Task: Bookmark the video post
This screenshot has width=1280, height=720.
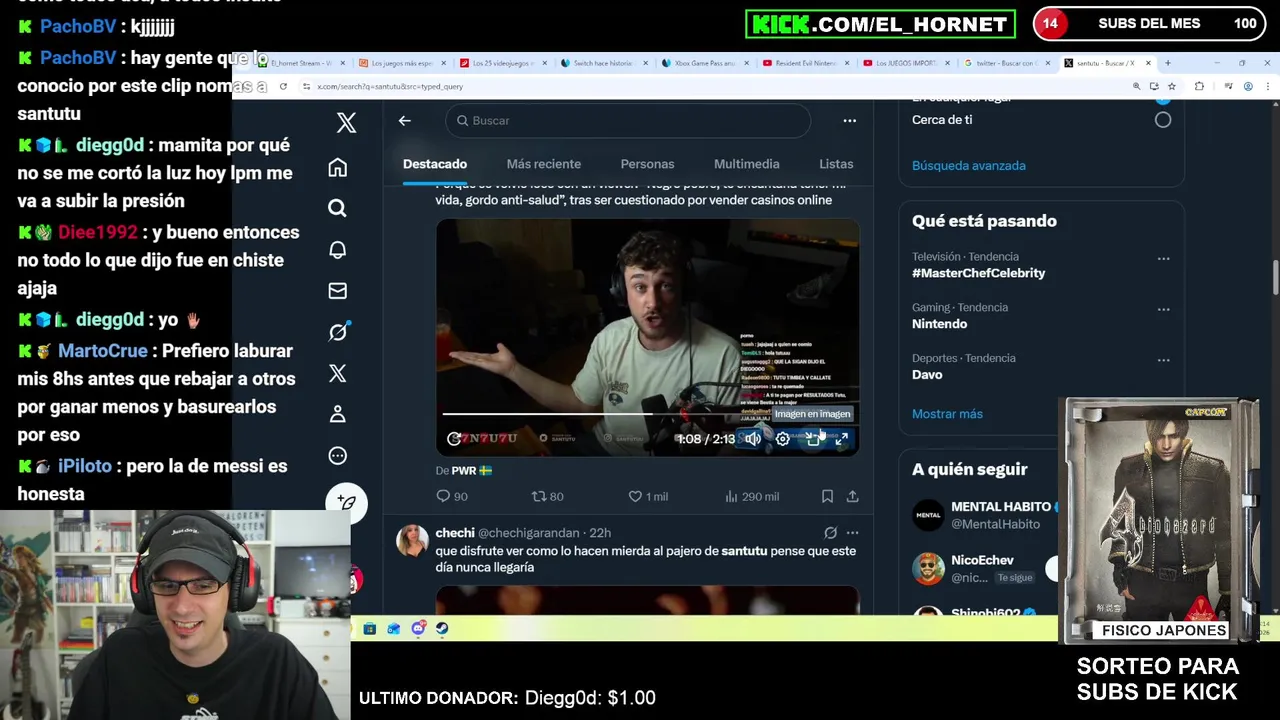Action: point(827,496)
